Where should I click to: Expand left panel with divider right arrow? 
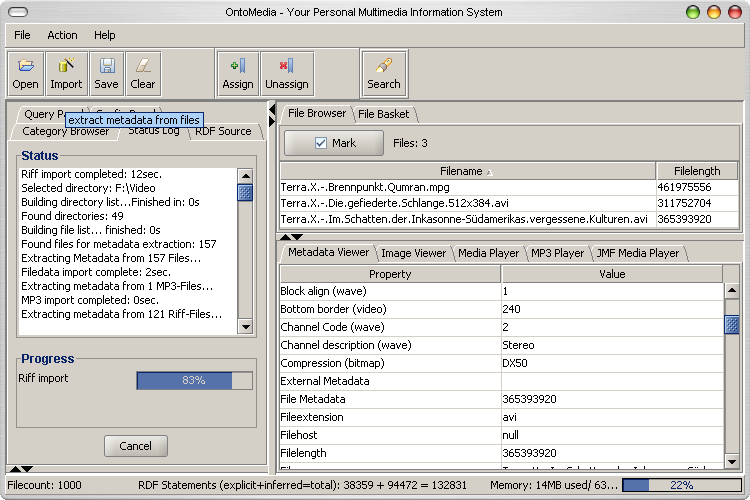[x=272, y=122]
